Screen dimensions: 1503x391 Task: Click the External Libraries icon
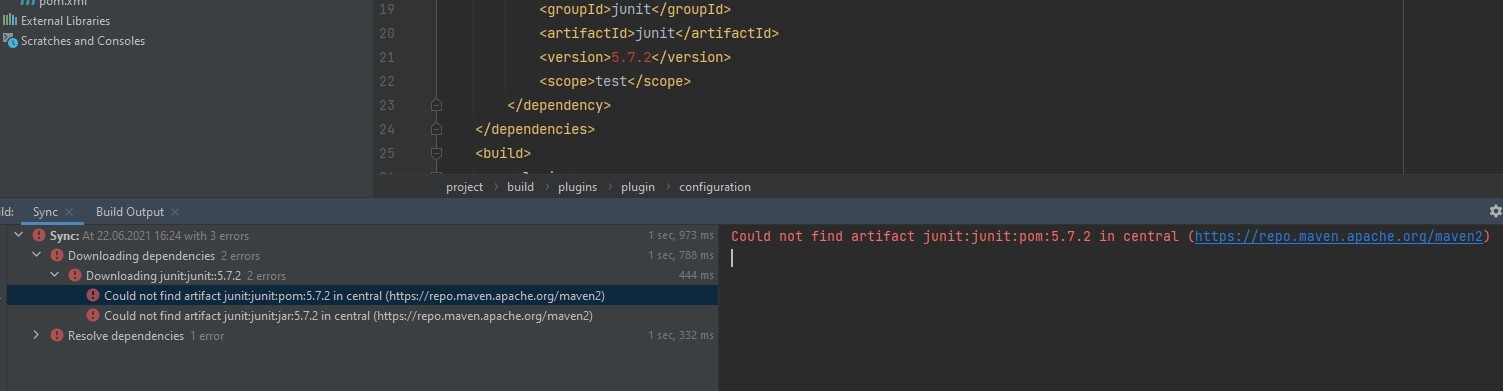point(10,20)
